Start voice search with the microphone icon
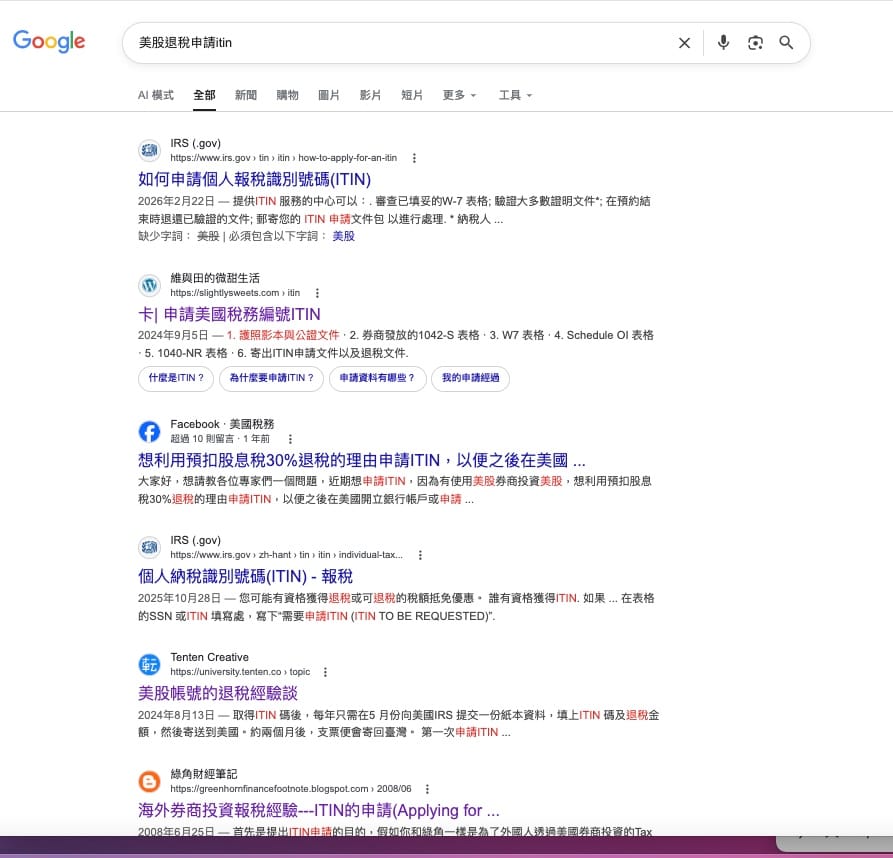893x858 pixels. click(x=723, y=43)
